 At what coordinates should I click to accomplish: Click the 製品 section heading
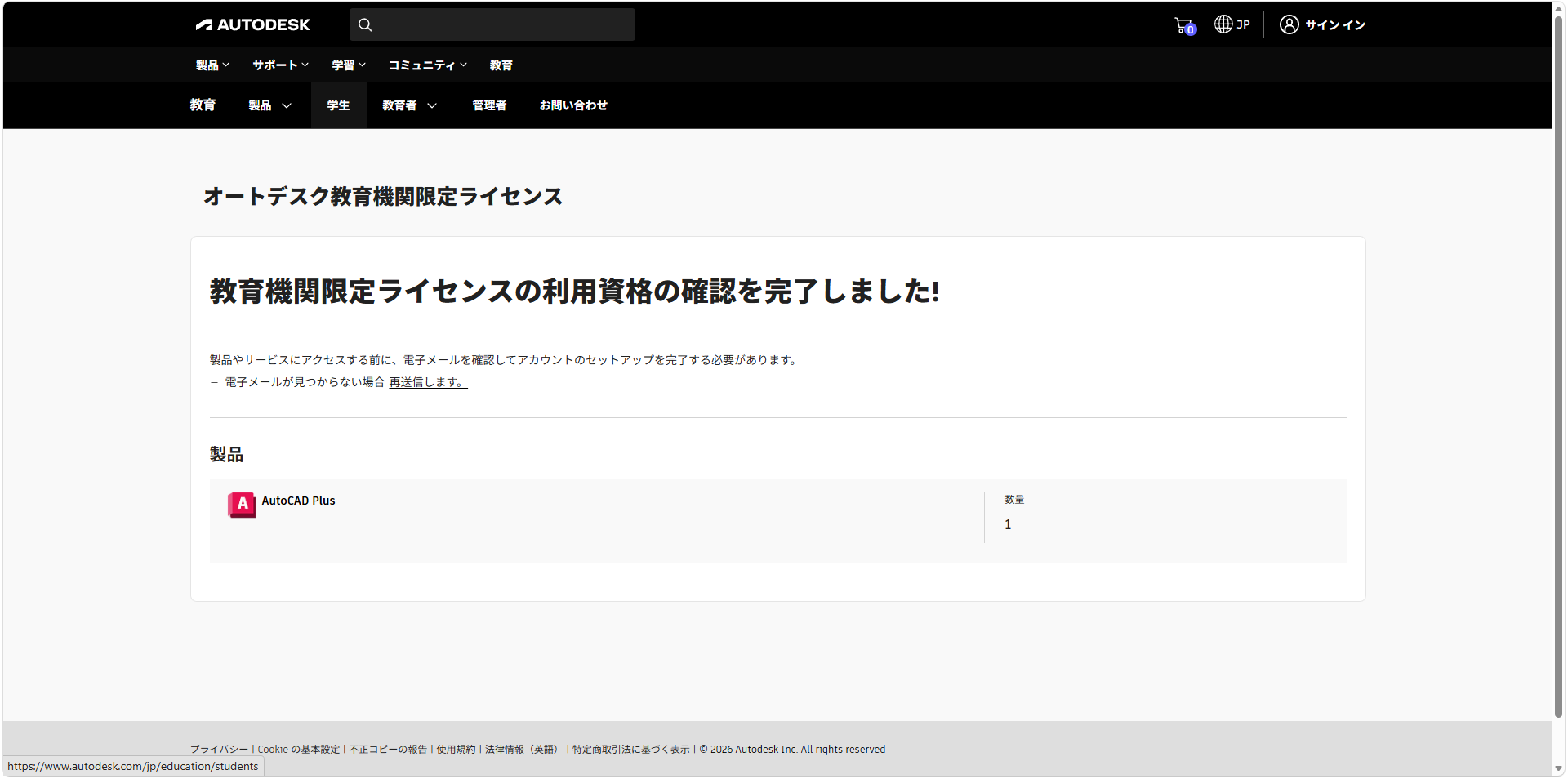(226, 454)
